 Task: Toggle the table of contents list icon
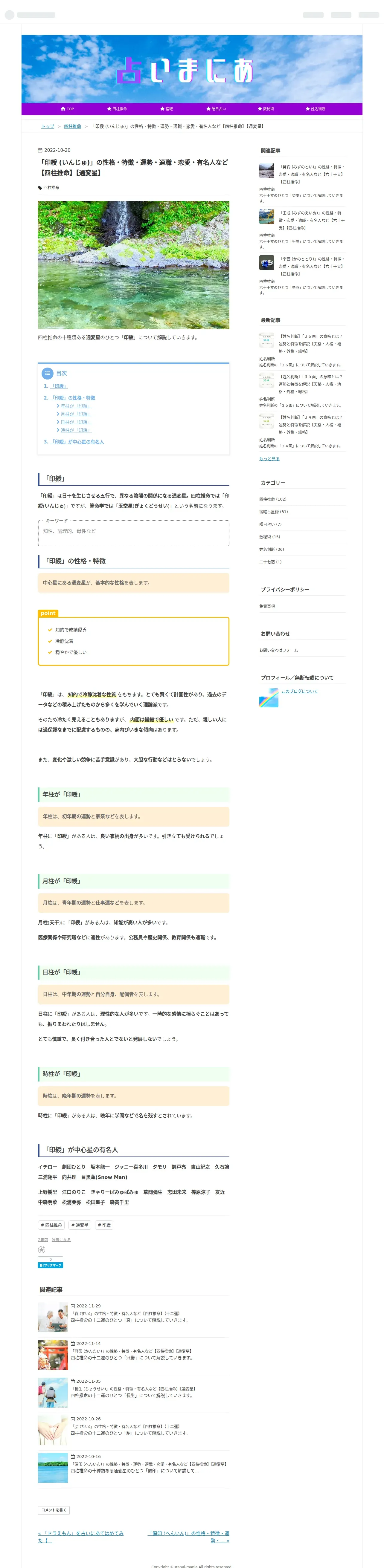[48, 373]
